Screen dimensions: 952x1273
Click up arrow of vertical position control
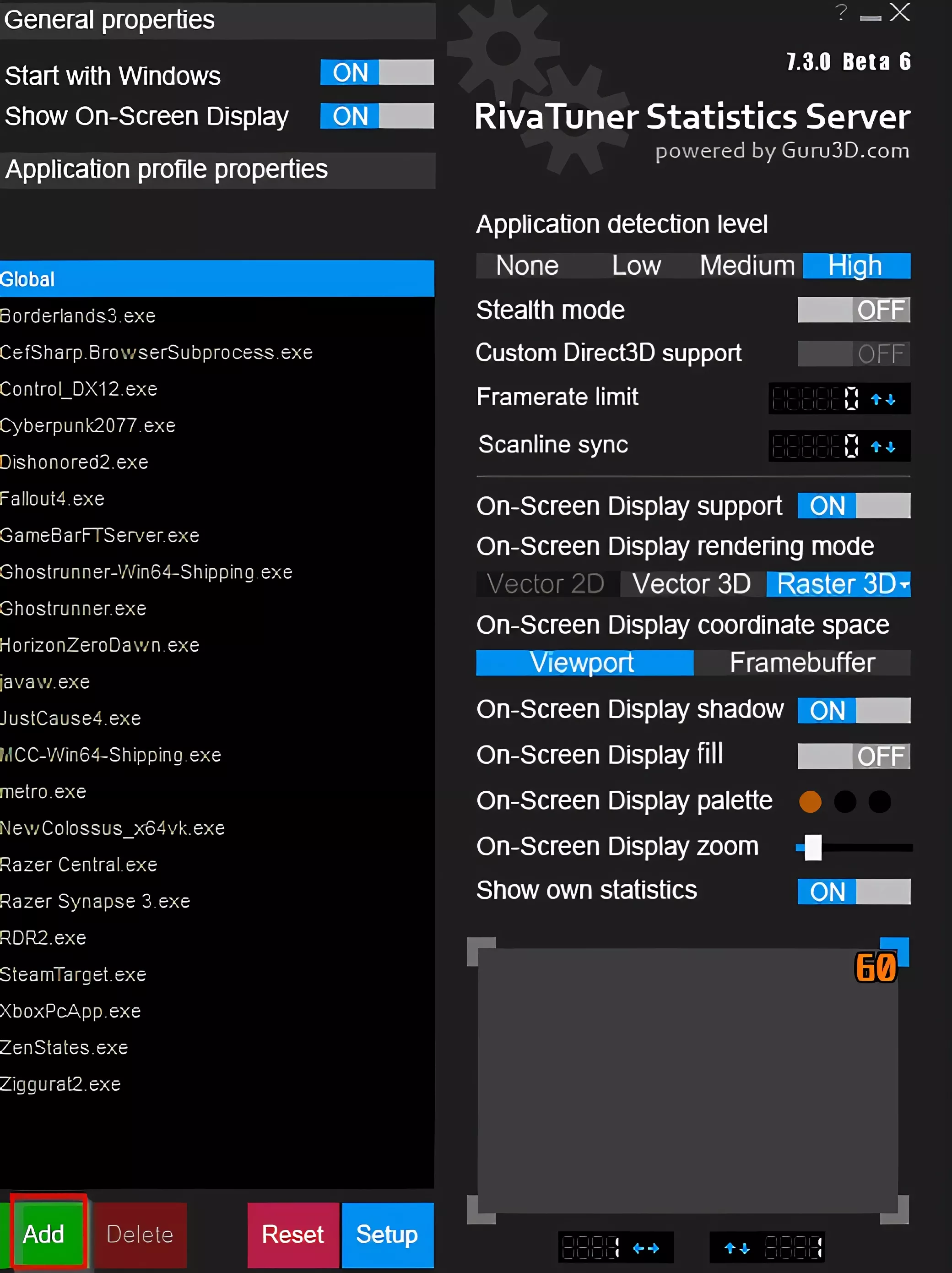[x=730, y=1248]
